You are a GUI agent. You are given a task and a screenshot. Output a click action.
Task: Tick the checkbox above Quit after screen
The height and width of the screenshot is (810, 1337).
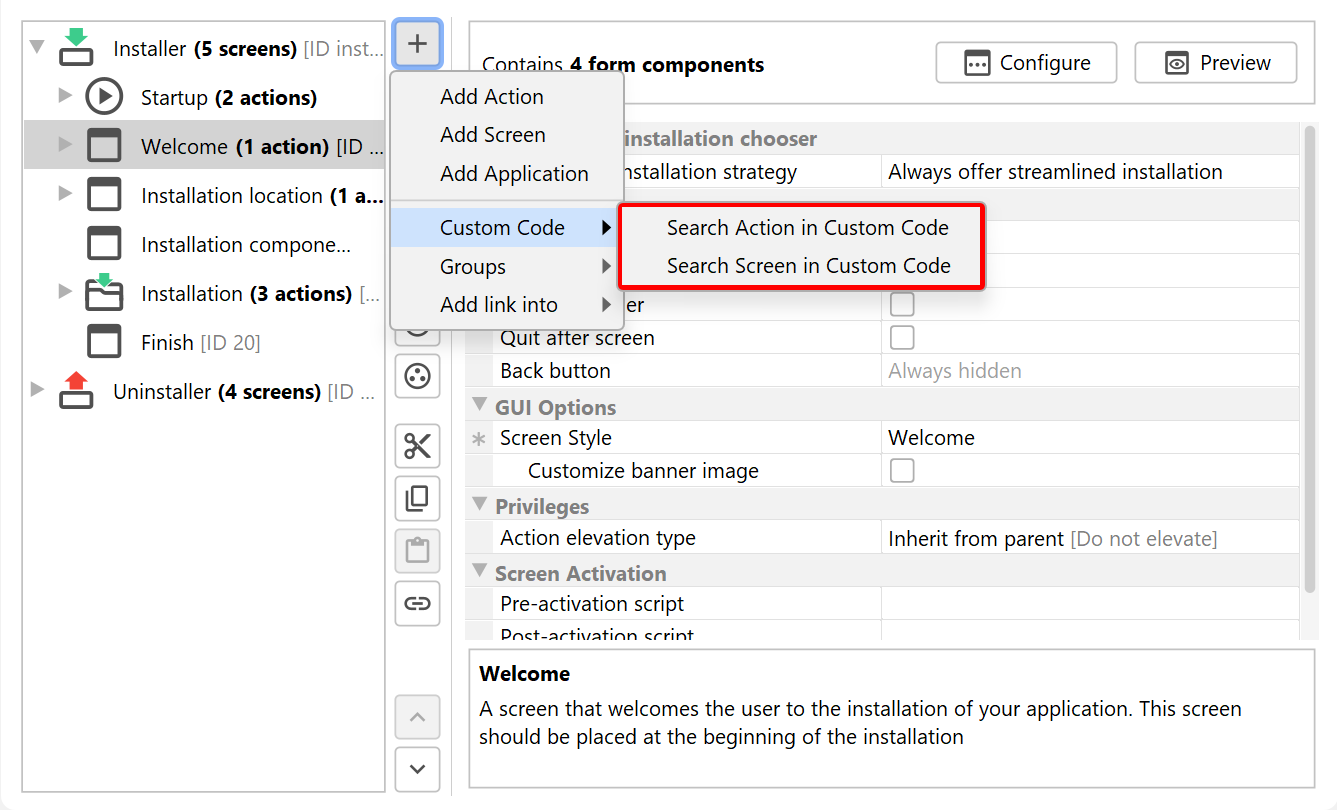[902, 304]
